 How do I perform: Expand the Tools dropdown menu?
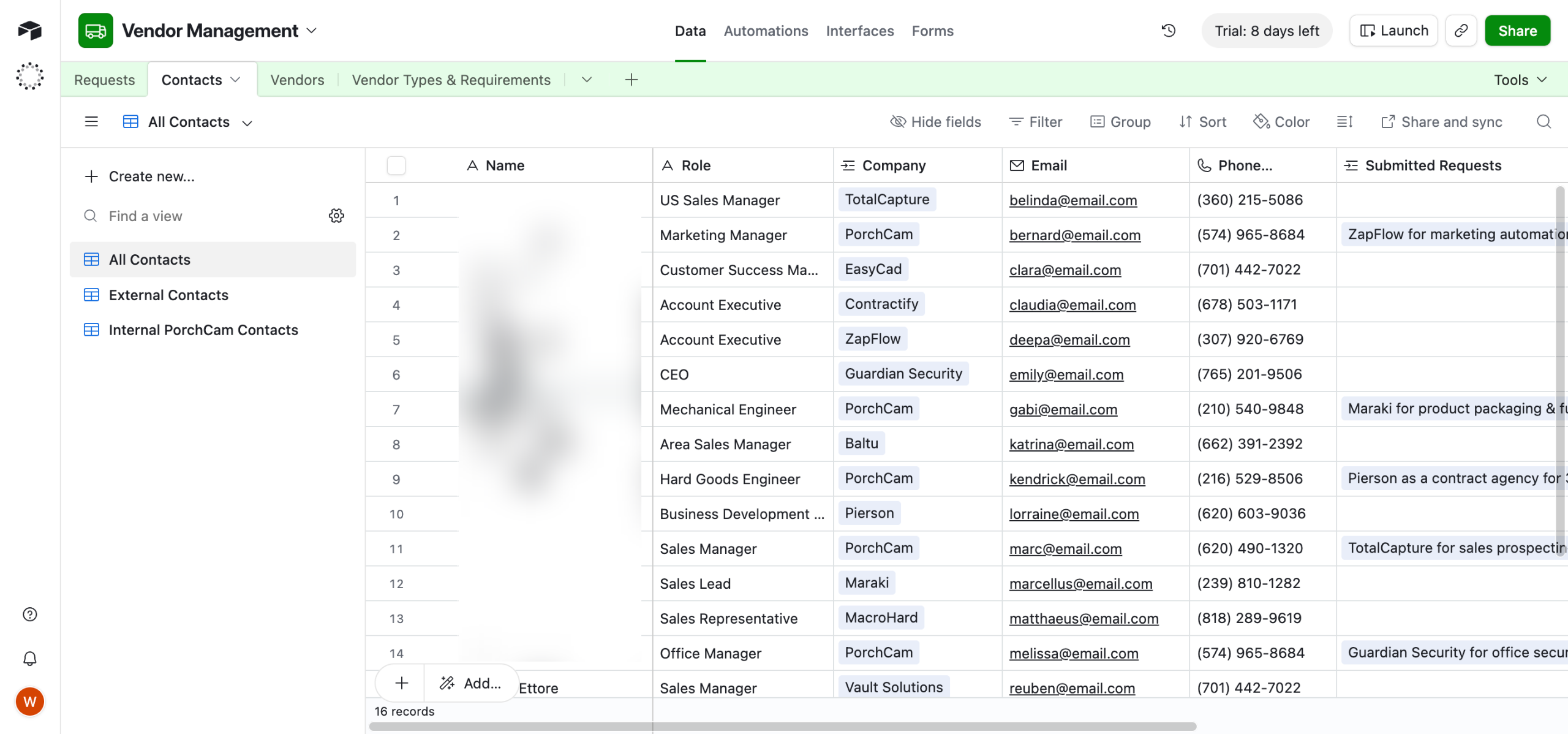pyautogui.click(x=1520, y=80)
